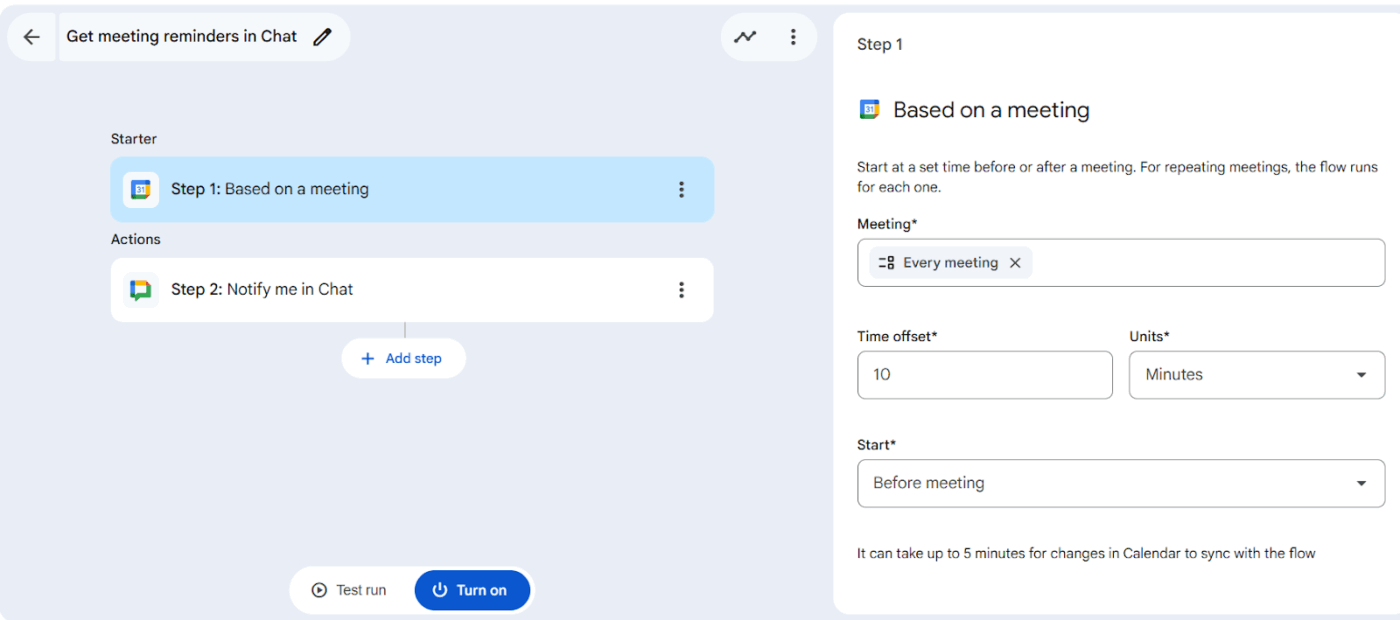
Task: Enable the flow with Turn on
Action: [x=472, y=590]
